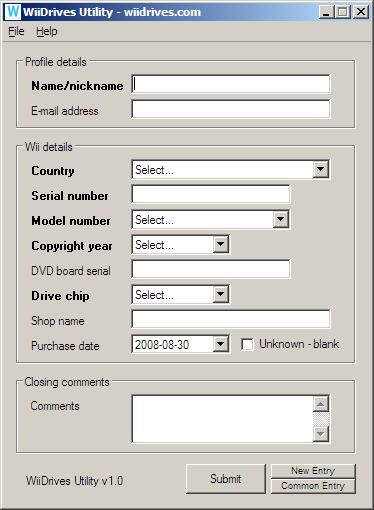The image size is (374, 510).
Task: Minimize the WiiDrives Utility window
Action: pos(327,12)
